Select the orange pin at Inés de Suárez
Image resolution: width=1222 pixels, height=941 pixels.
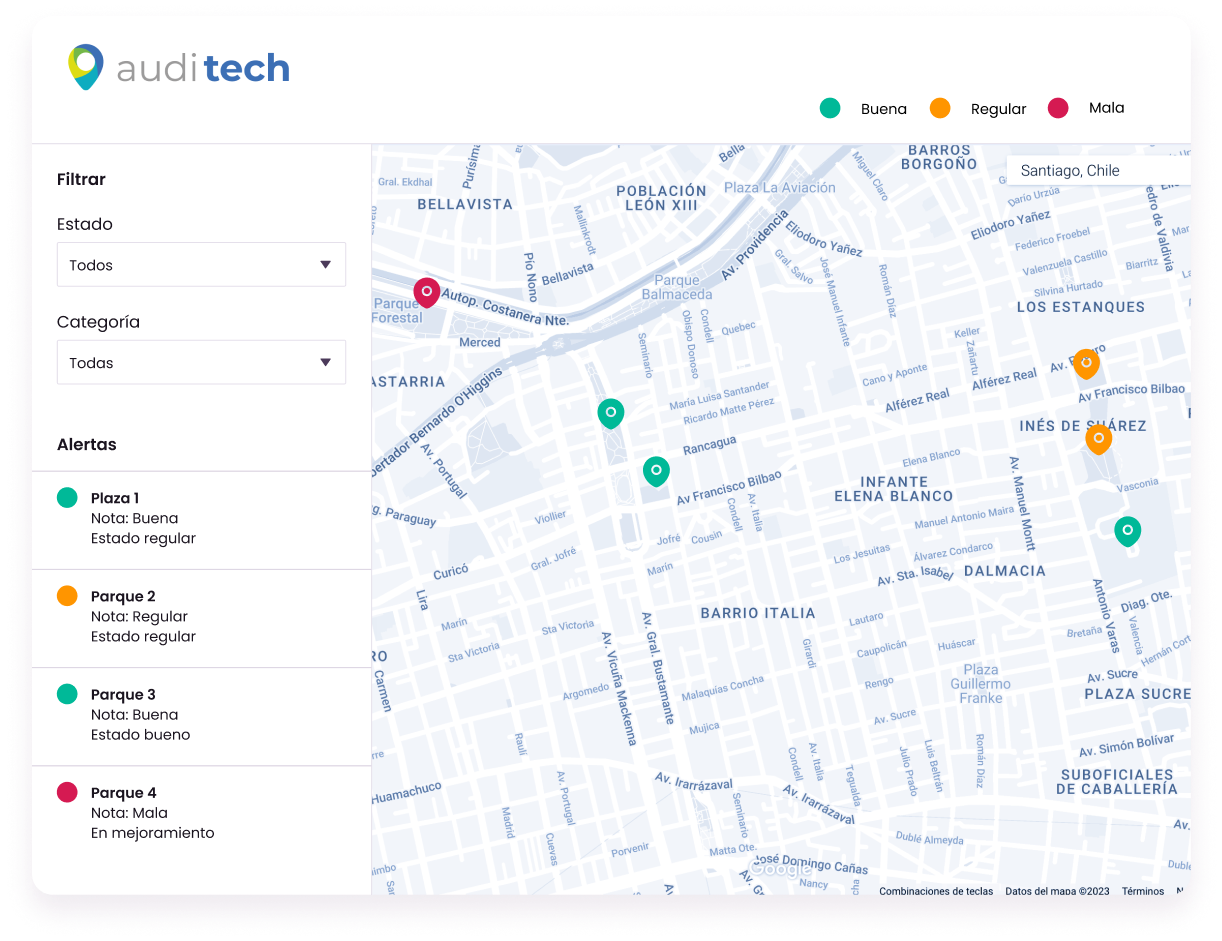pos(1099,439)
